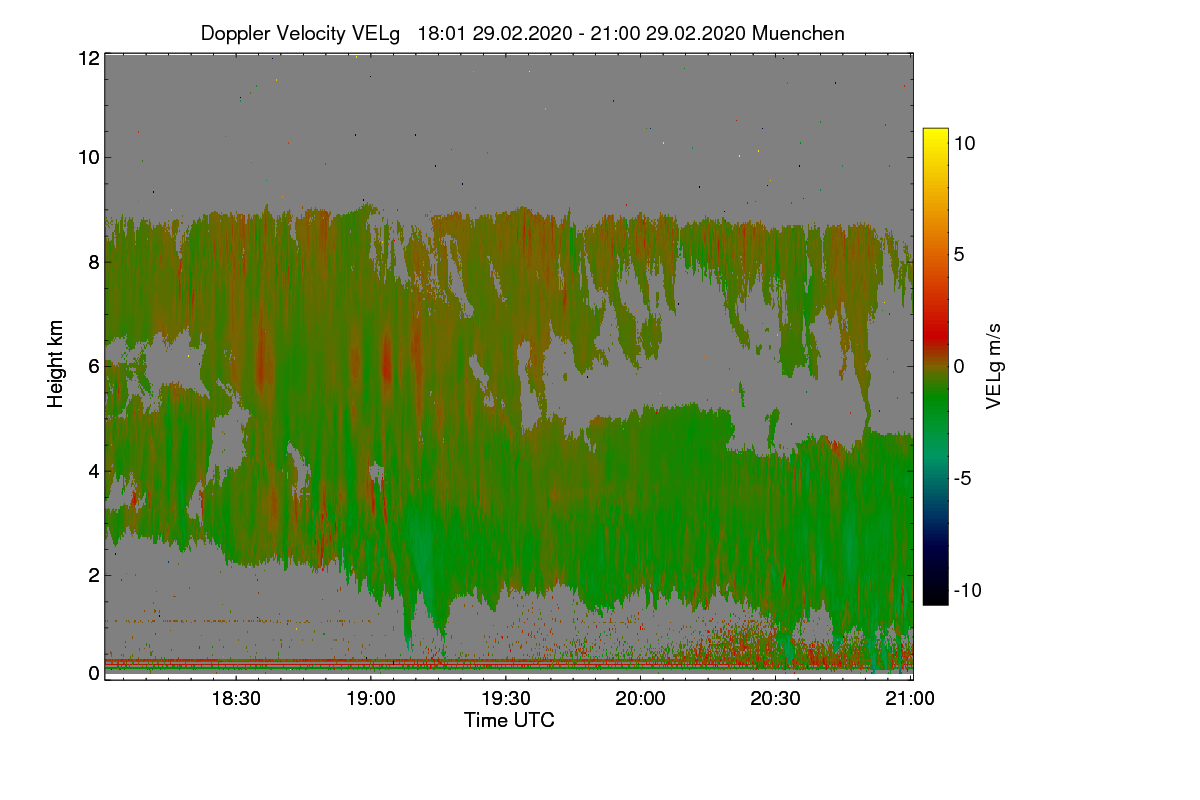Click the height tick label 2
The width and height of the screenshot is (1200, 800).
(x=93, y=574)
